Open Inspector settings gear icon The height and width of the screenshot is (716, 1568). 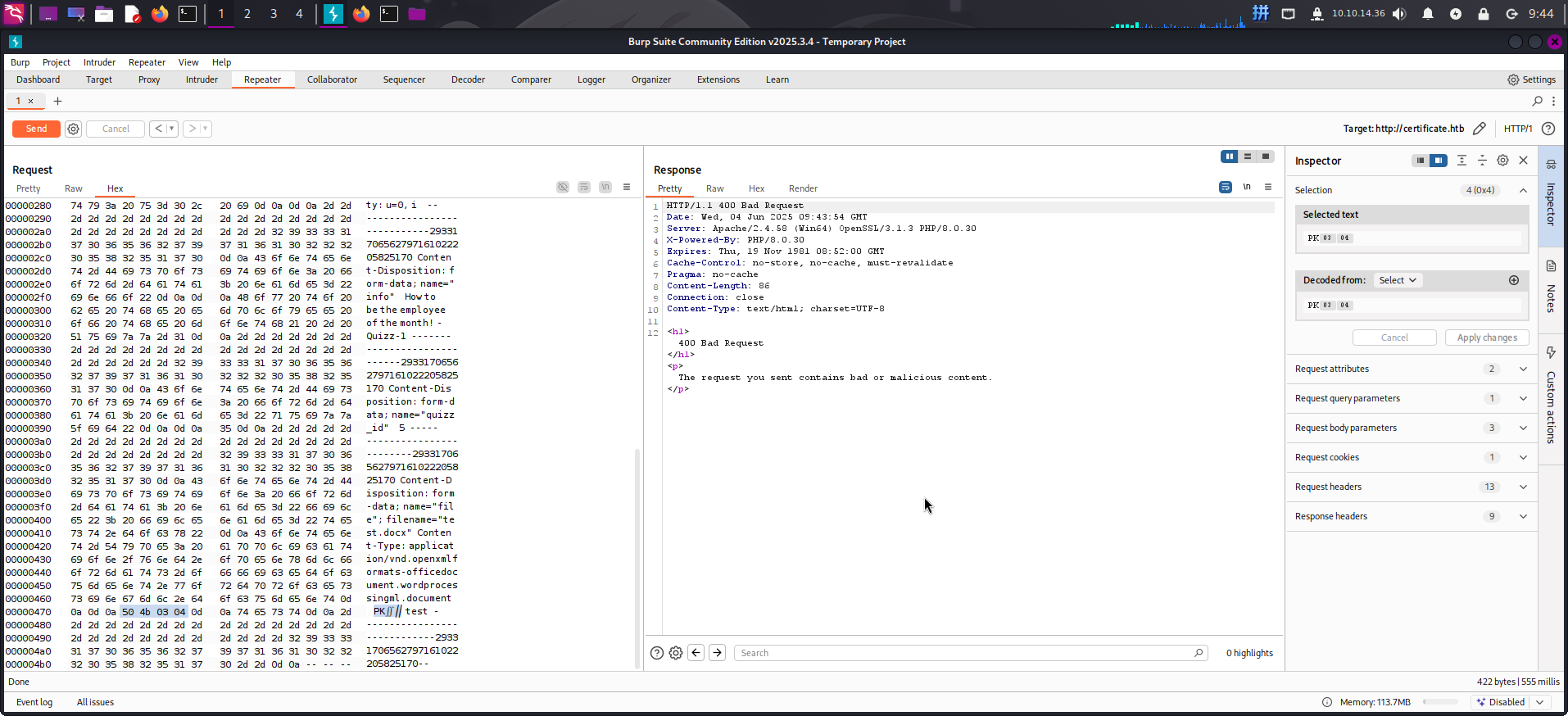pyautogui.click(x=1502, y=161)
